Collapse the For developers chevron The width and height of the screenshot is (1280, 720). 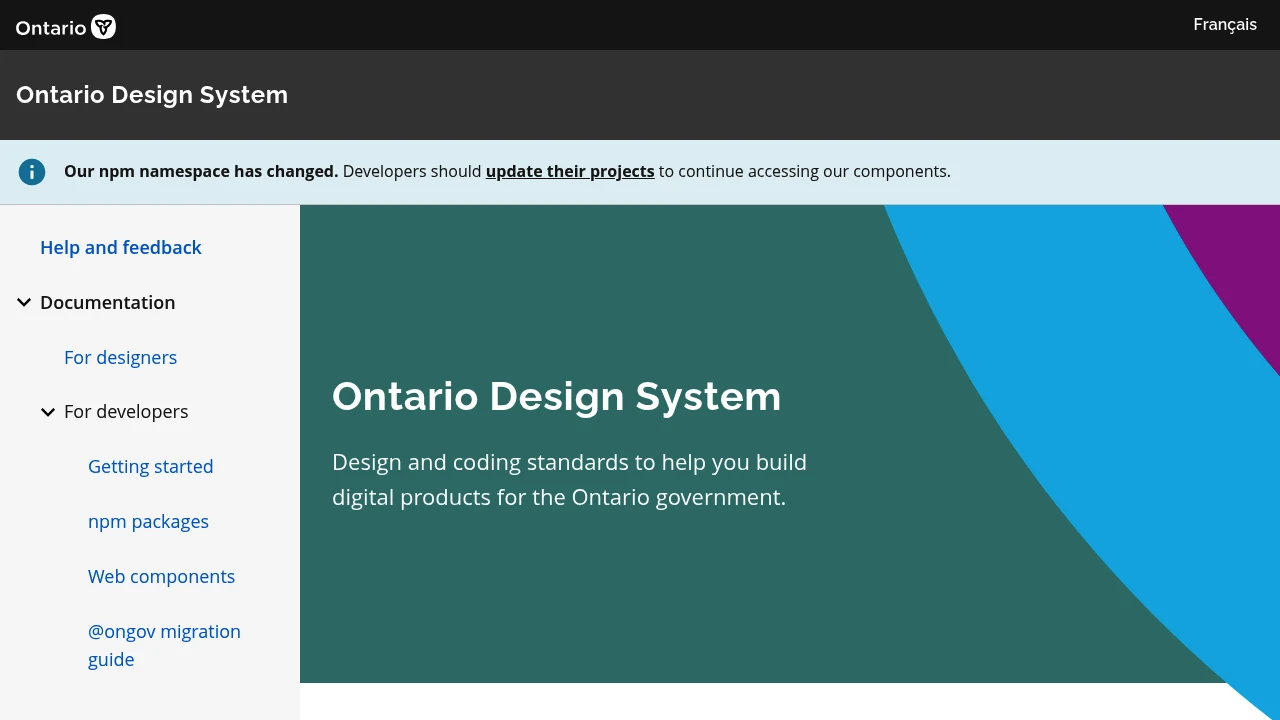[48, 412]
